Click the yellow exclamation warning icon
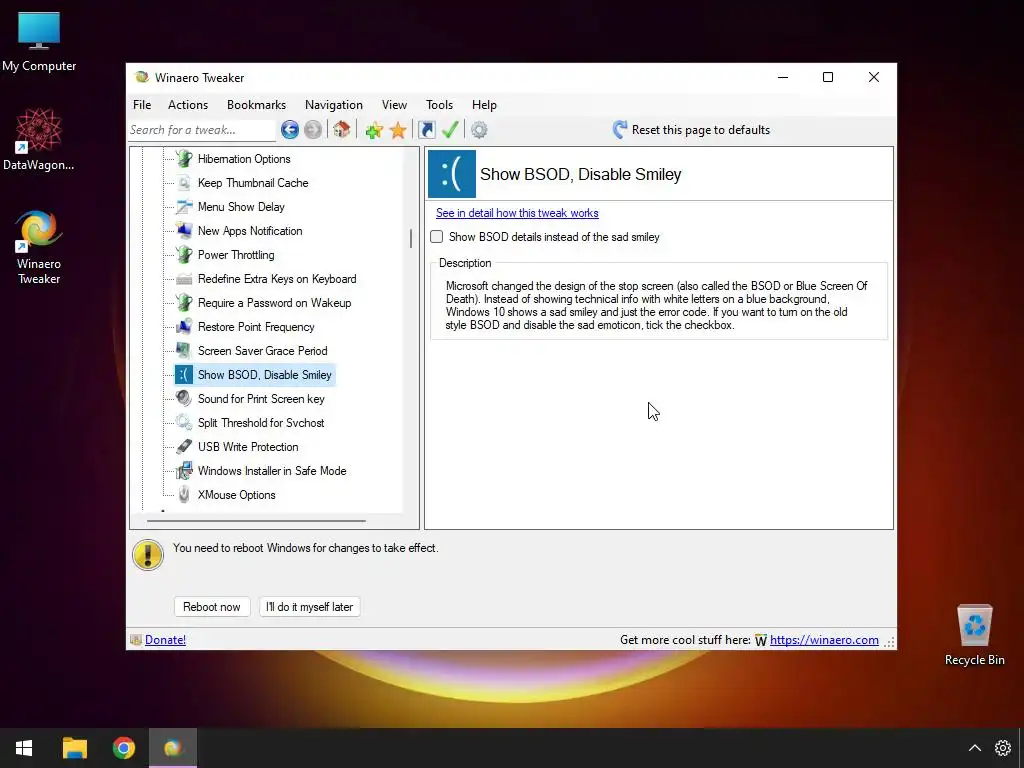This screenshot has height=768, width=1024. 148,555
